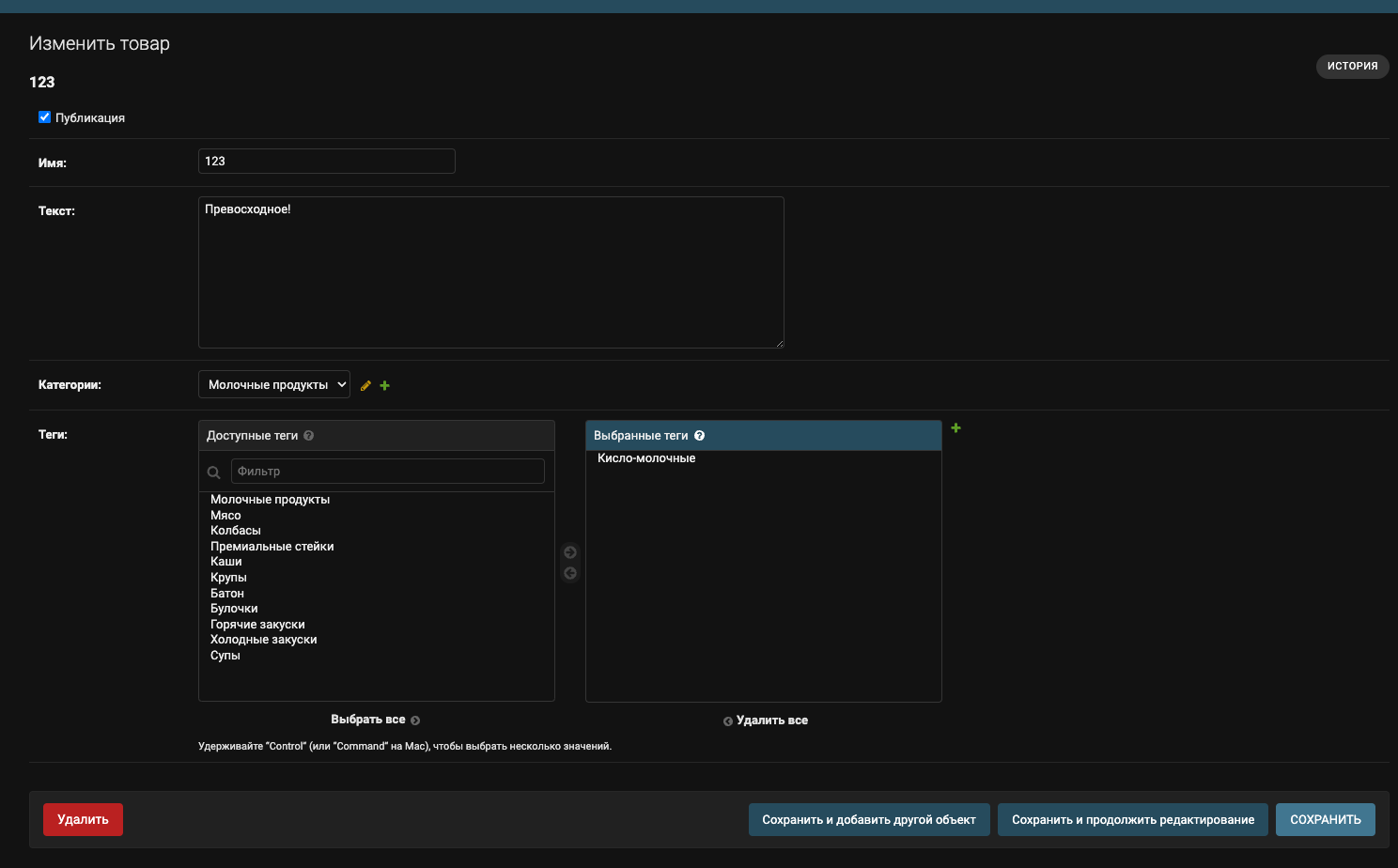Click the Выбрать все link
The height and width of the screenshot is (868, 1398).
[369, 719]
